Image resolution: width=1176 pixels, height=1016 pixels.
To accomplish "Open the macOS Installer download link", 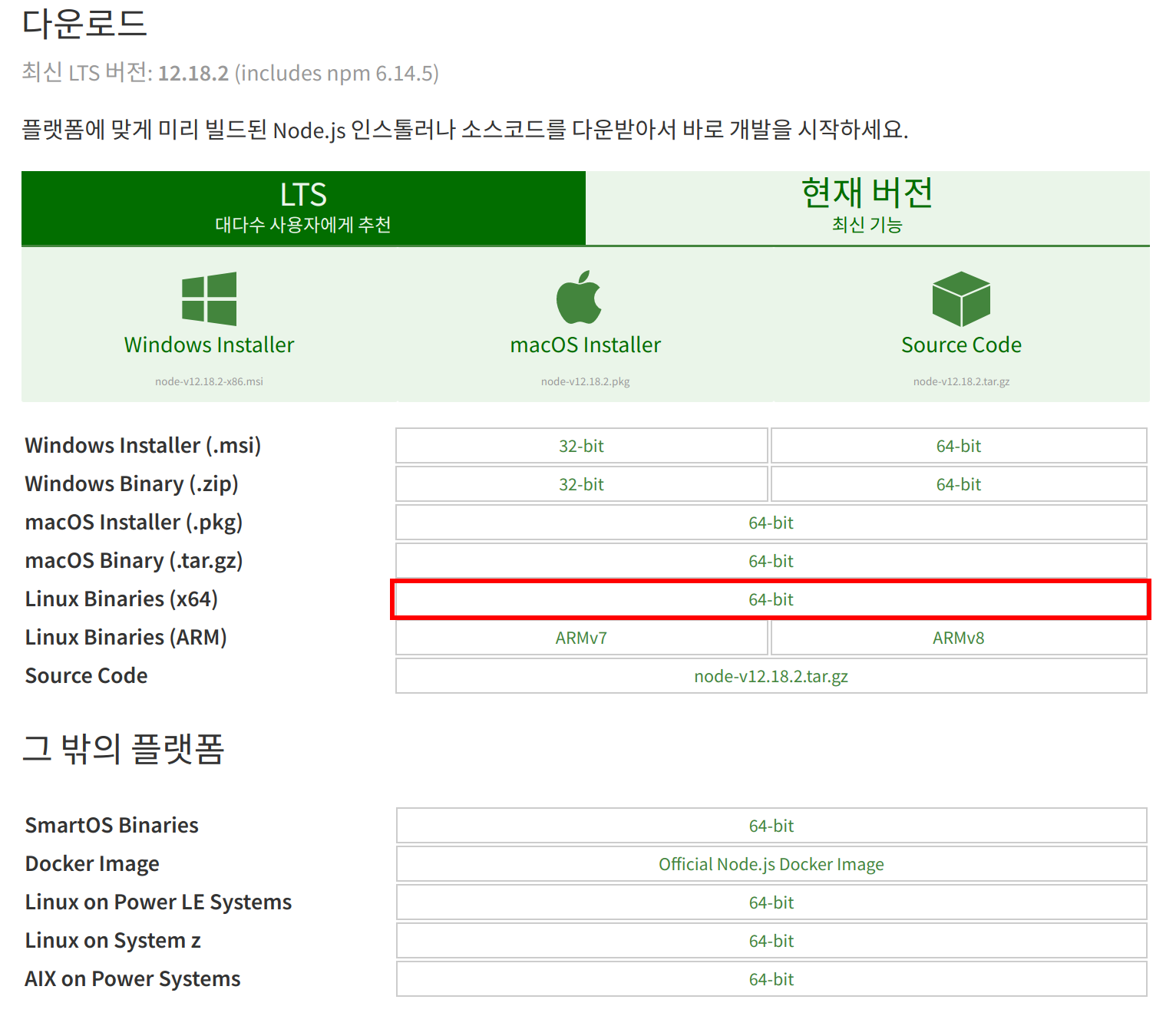I will pyautogui.click(x=586, y=345).
